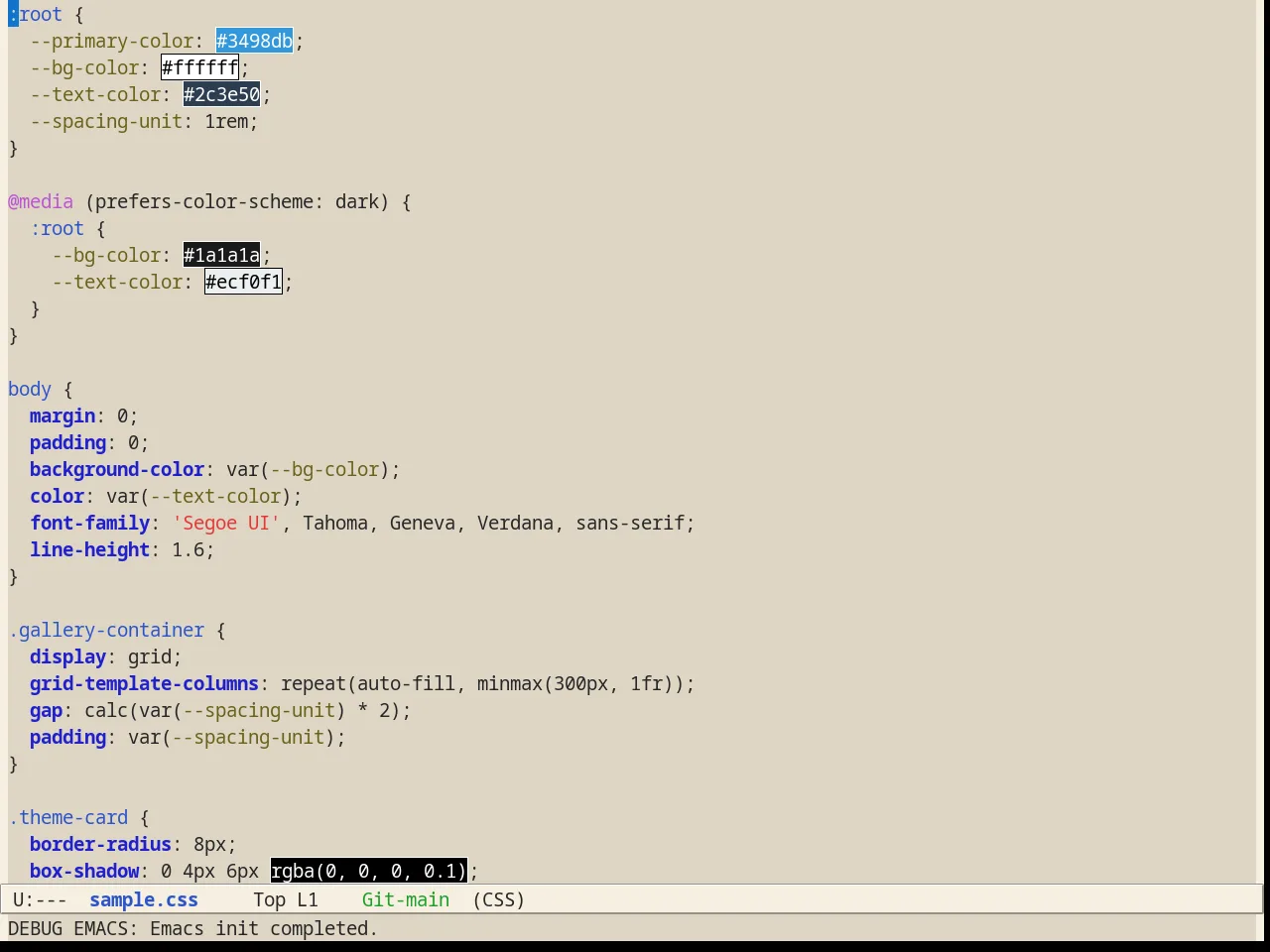Image resolution: width=1270 pixels, height=952 pixels.
Task: Click the #2c3e50 text color value
Action: [221, 94]
